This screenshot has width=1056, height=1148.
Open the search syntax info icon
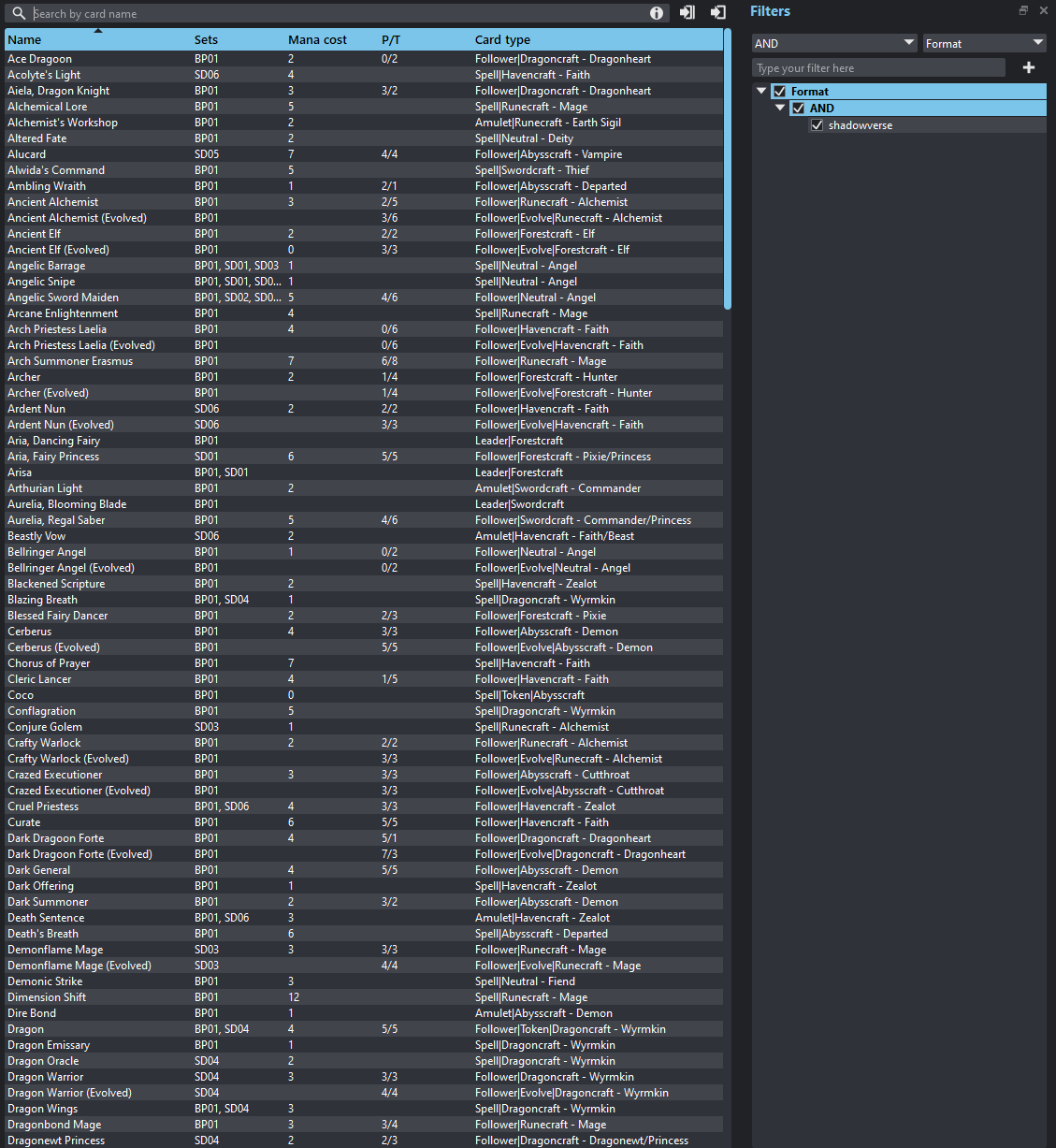point(657,13)
